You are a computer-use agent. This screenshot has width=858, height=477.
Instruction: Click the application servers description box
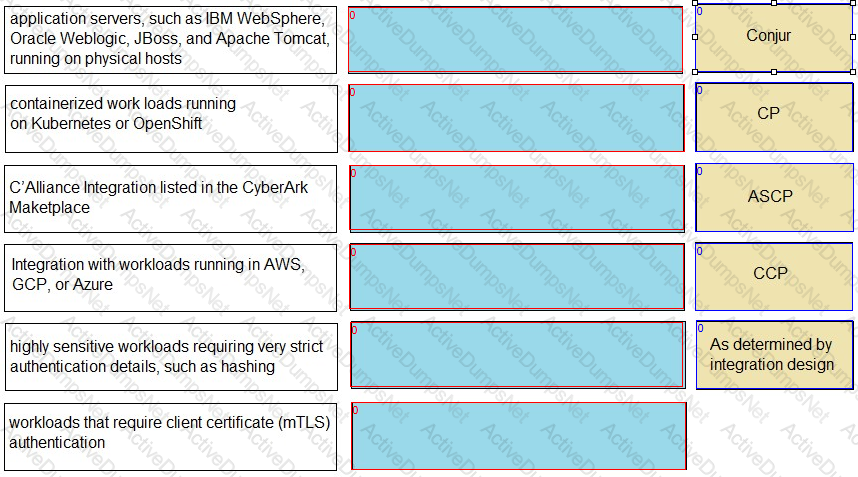point(170,40)
